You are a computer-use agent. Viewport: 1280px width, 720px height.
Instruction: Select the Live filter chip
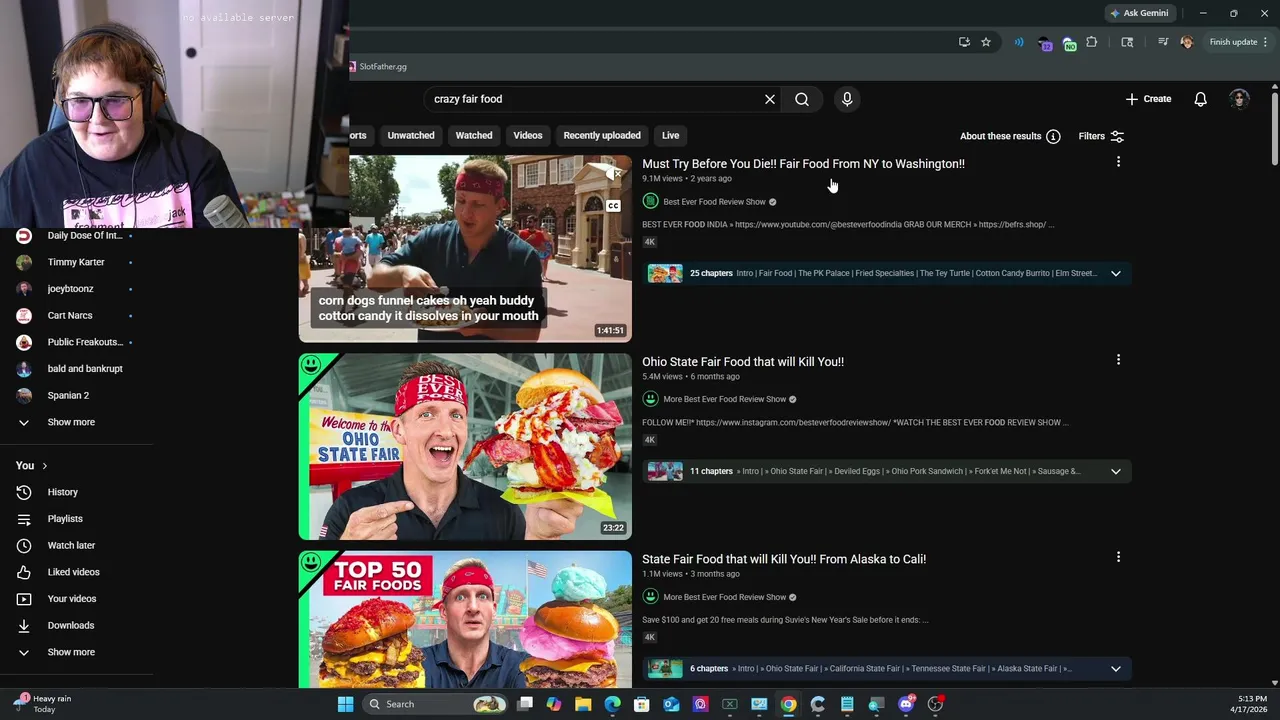pyautogui.click(x=670, y=135)
